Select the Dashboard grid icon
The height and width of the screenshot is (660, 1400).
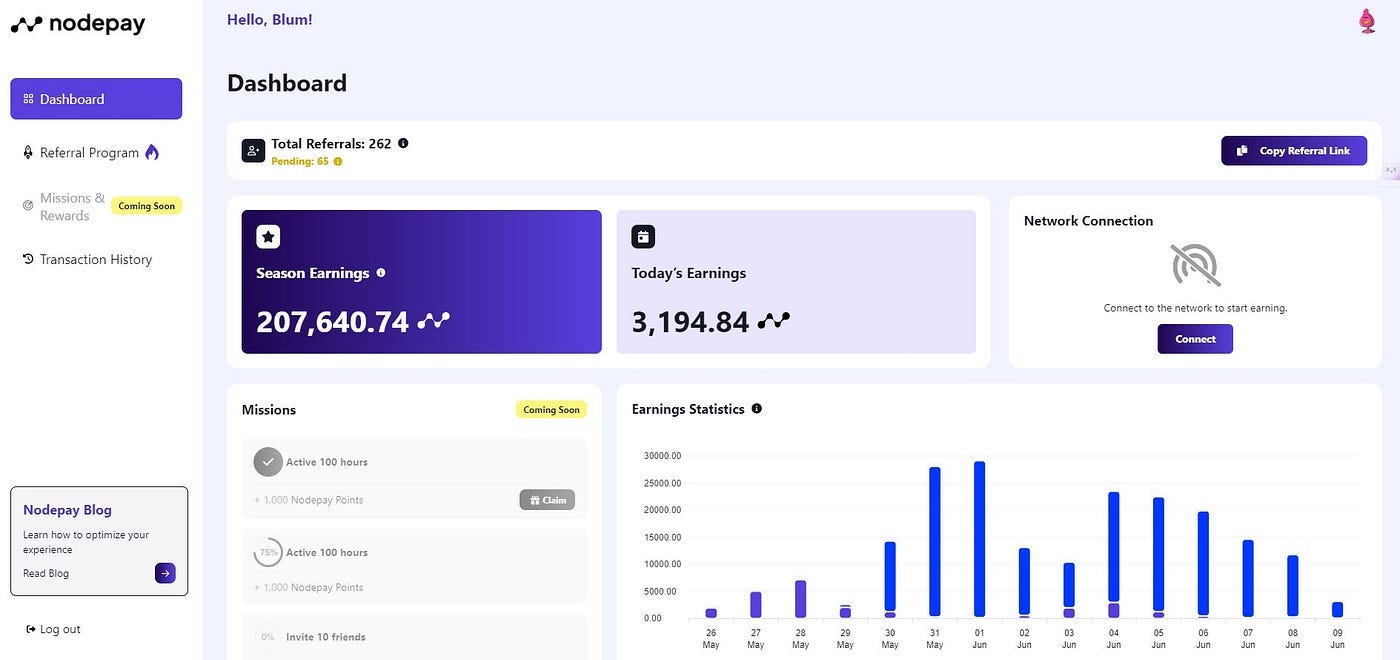pyautogui.click(x=27, y=98)
